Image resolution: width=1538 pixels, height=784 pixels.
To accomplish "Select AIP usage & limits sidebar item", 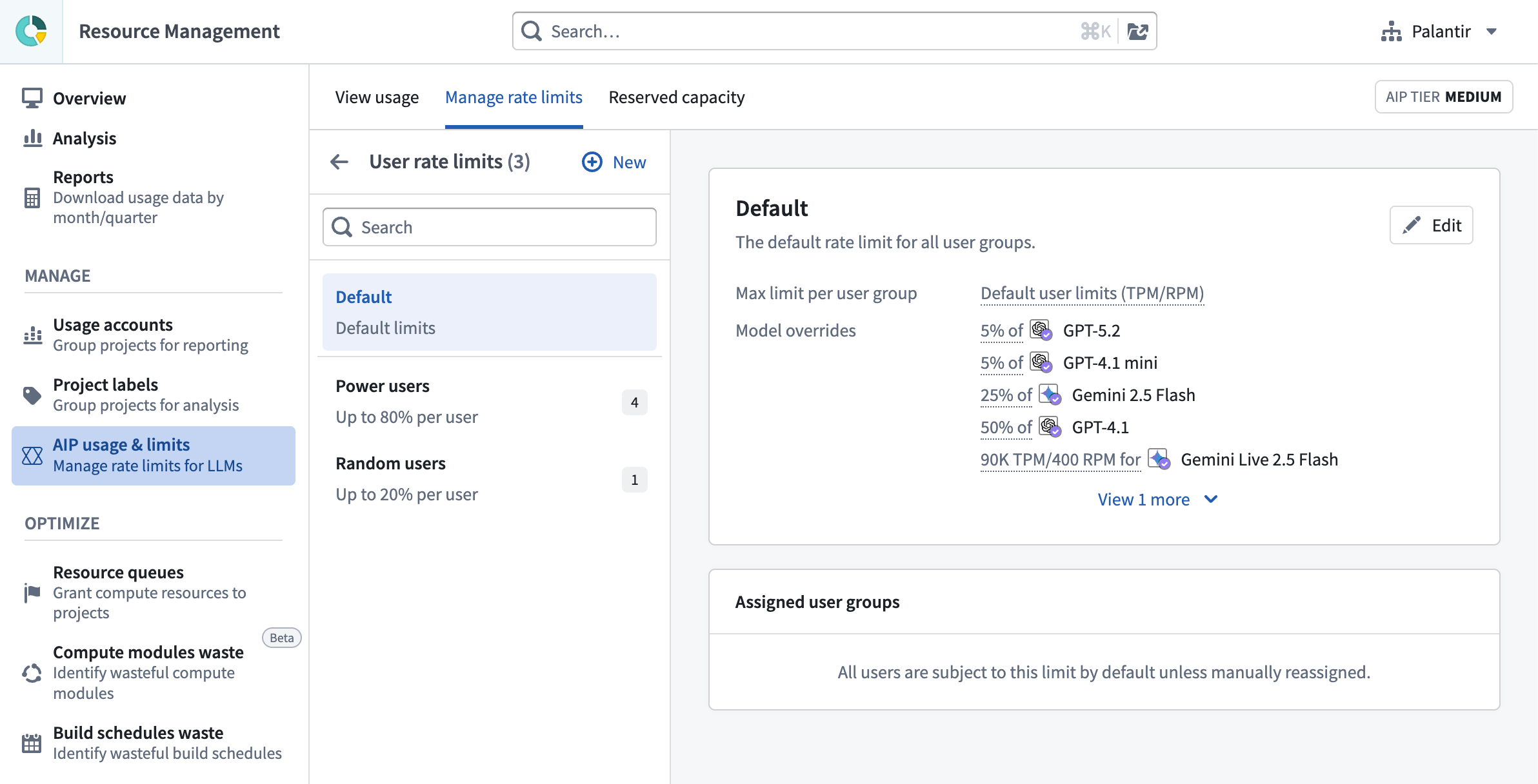I will (154, 455).
